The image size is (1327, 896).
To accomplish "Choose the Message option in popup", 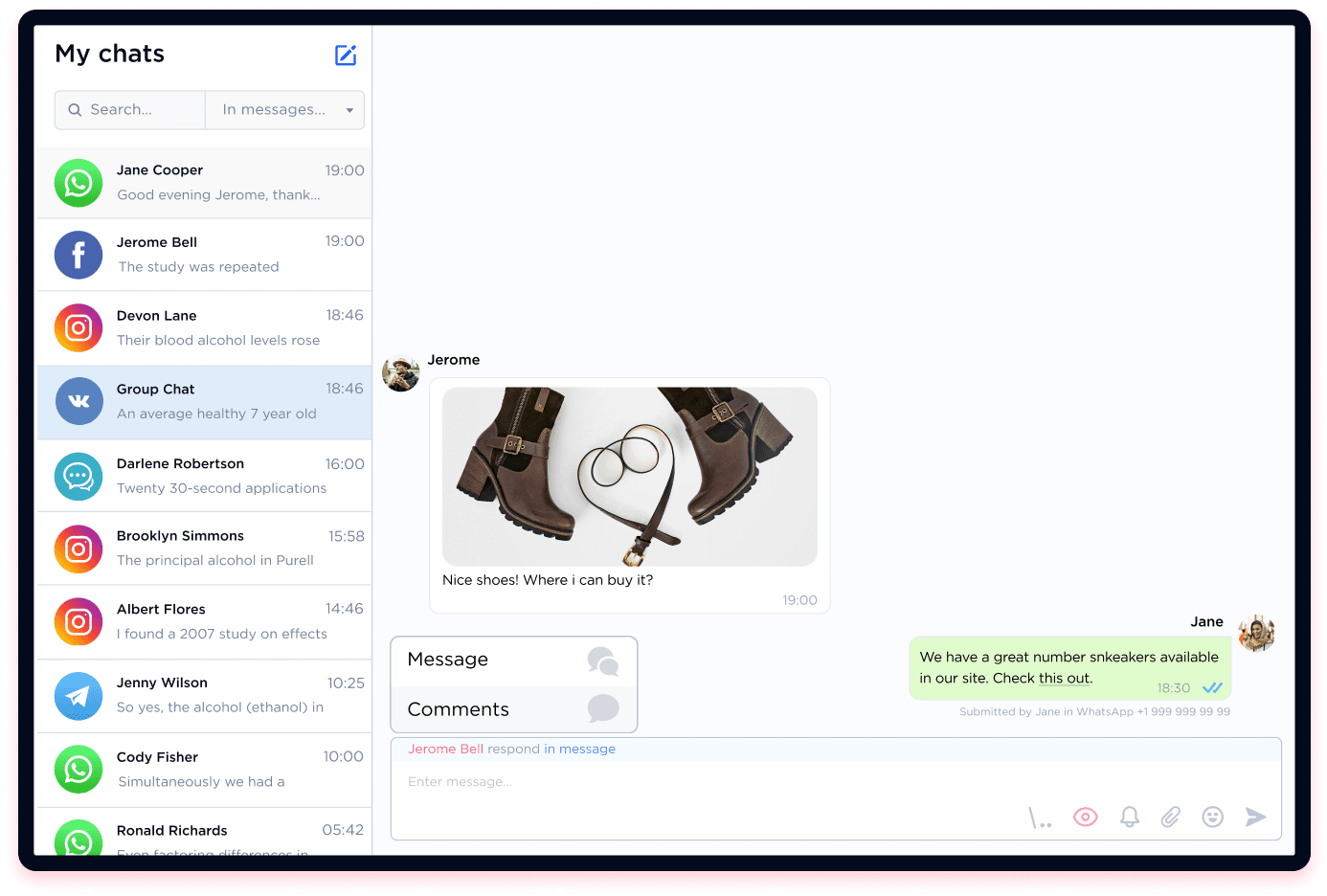I will [x=514, y=661].
